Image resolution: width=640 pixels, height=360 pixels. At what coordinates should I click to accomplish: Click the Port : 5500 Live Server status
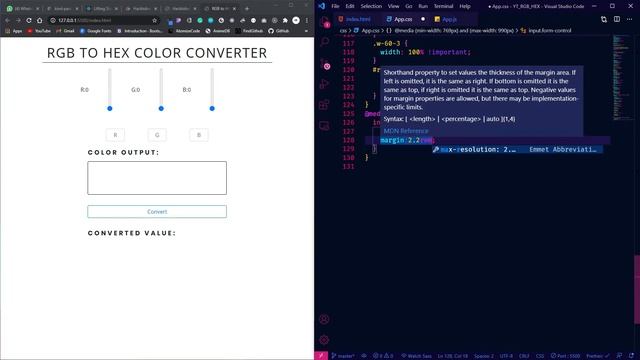(566, 356)
